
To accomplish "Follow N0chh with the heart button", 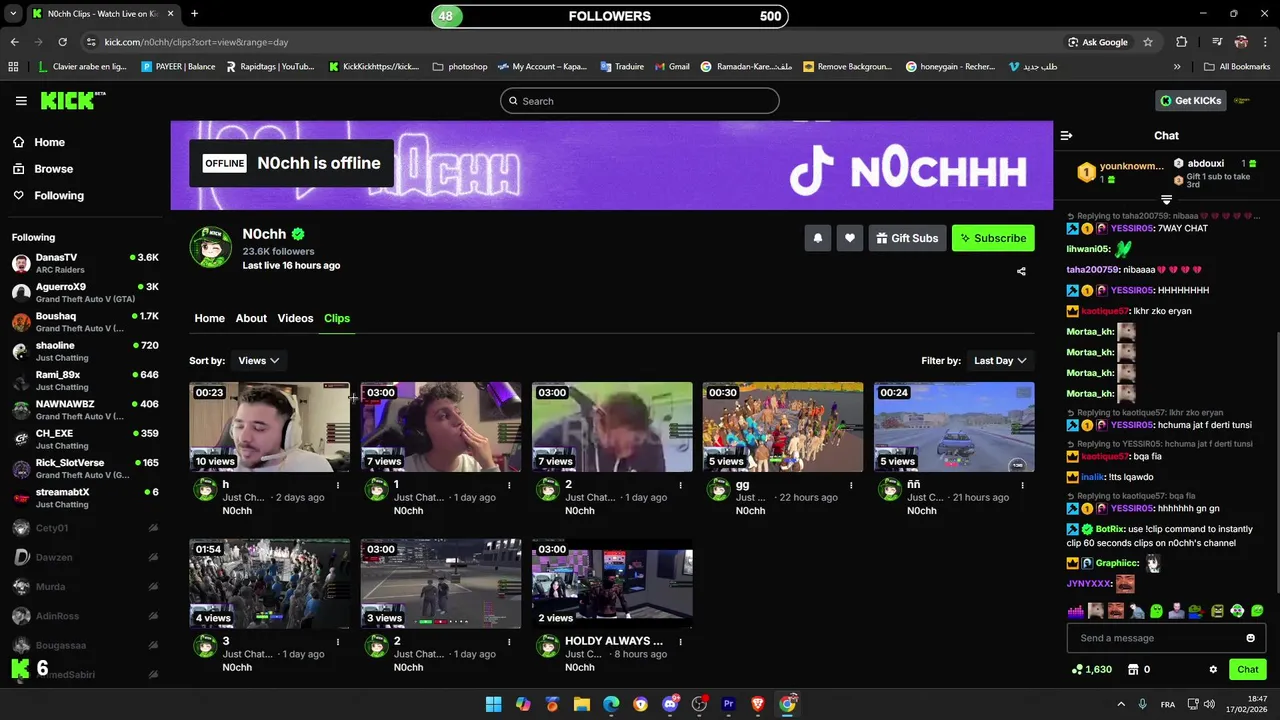I will click(x=850, y=238).
